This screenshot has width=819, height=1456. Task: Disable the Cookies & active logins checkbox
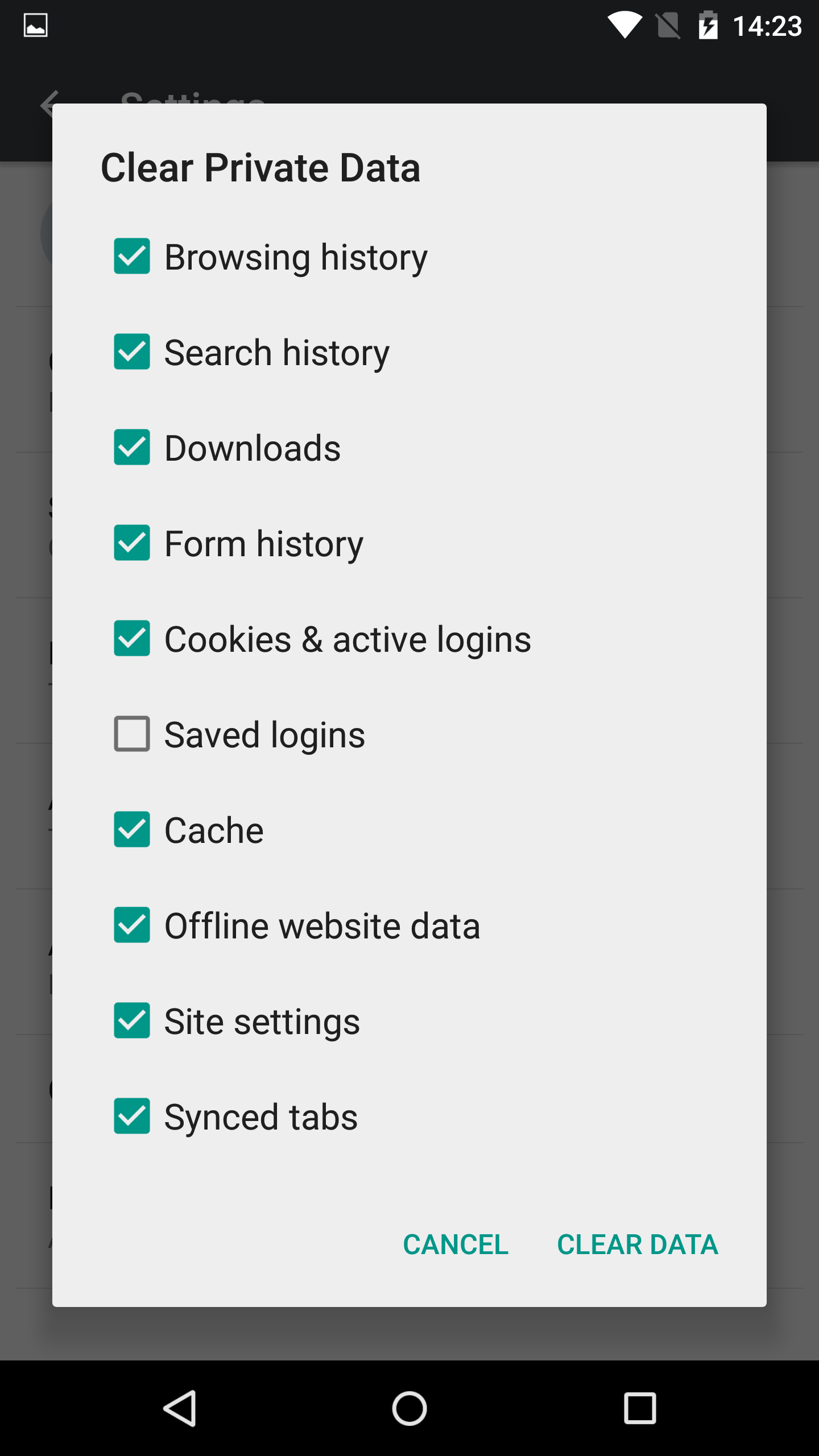click(132, 639)
